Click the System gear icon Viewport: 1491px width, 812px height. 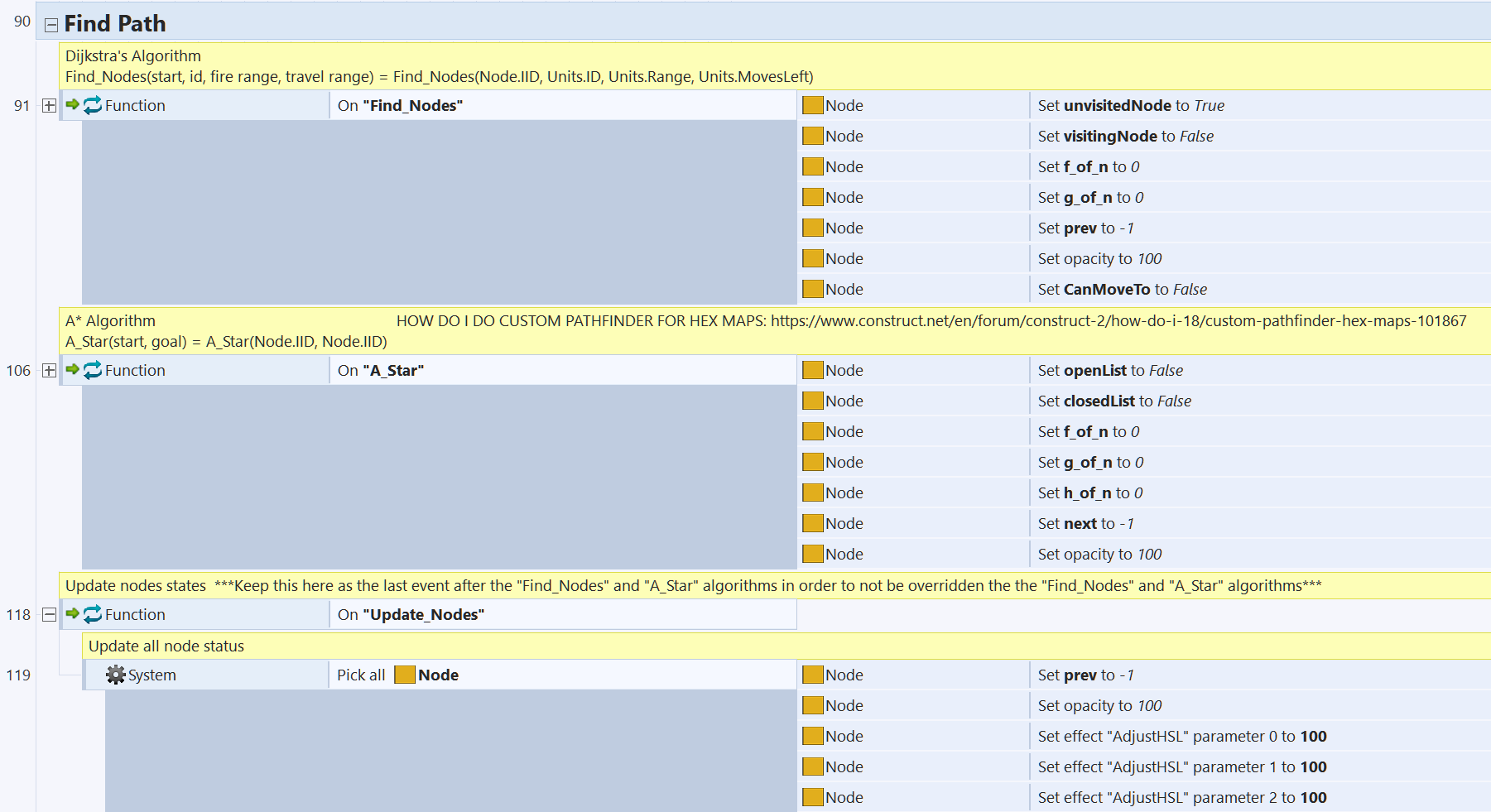pos(115,675)
